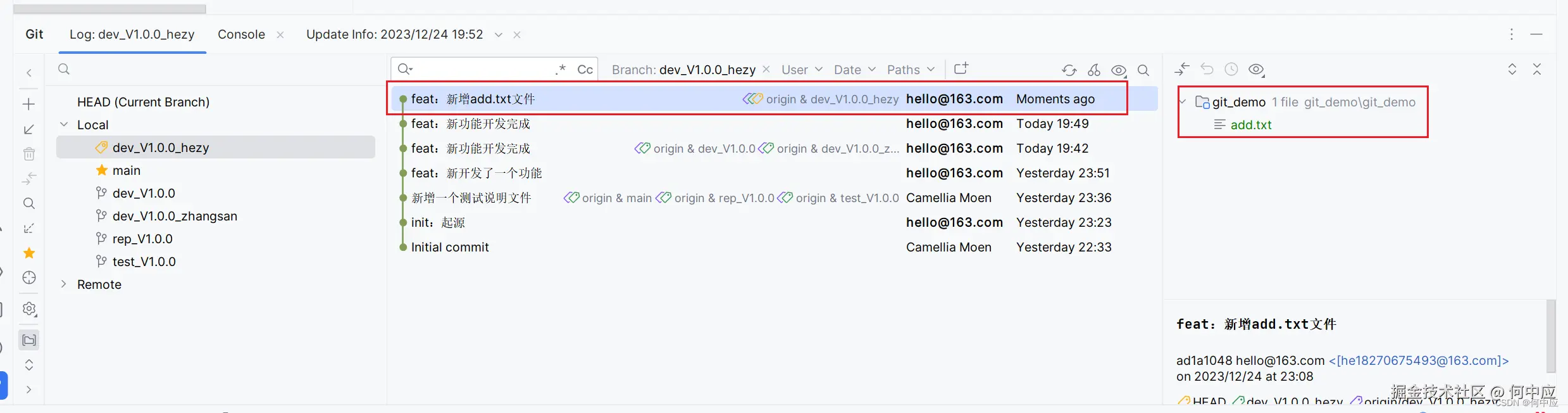Select the dev_V1.0.0_hezy branch
This screenshot has width=1568, height=413.
[x=216, y=148]
